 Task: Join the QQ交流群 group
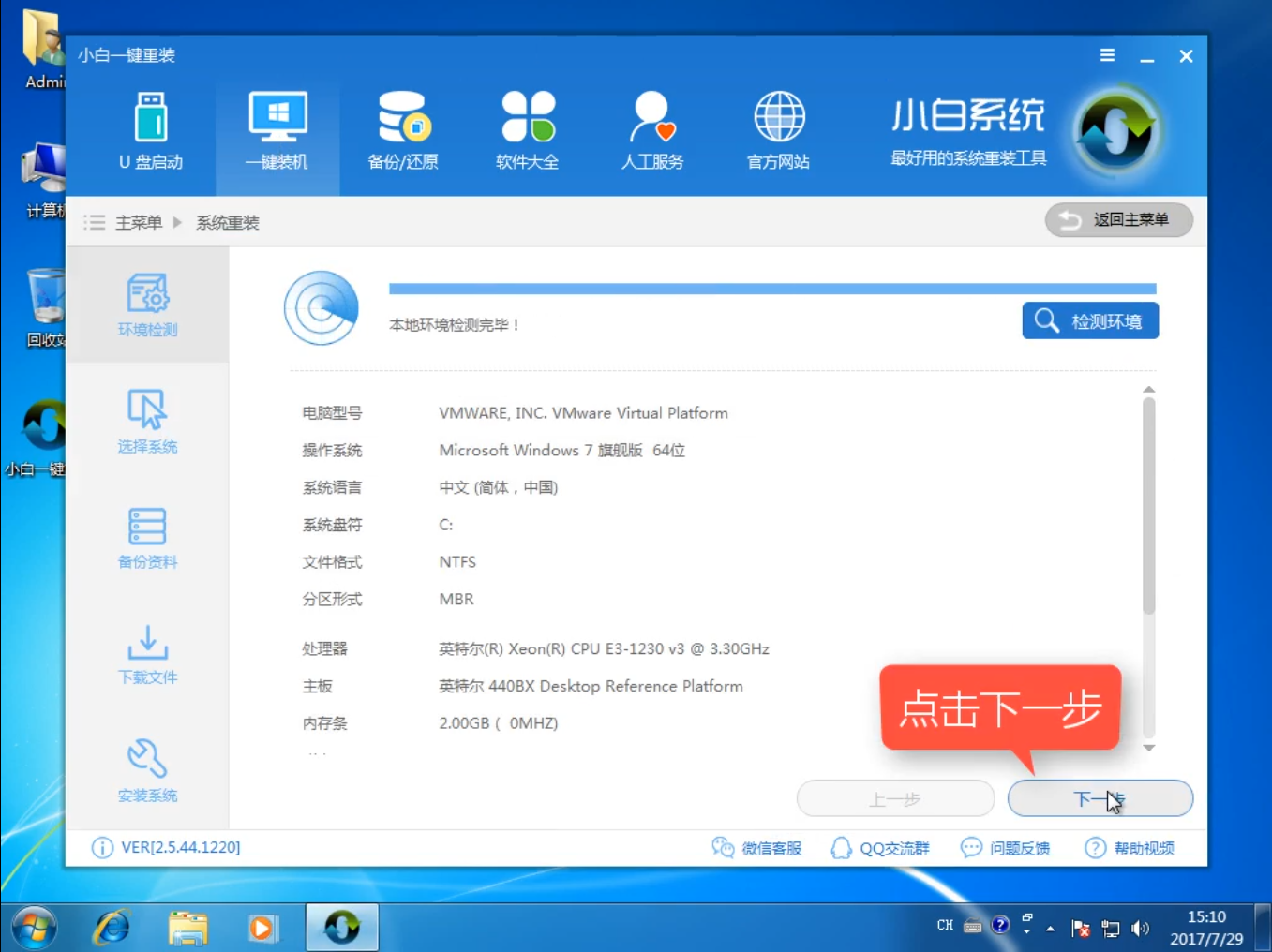879,847
